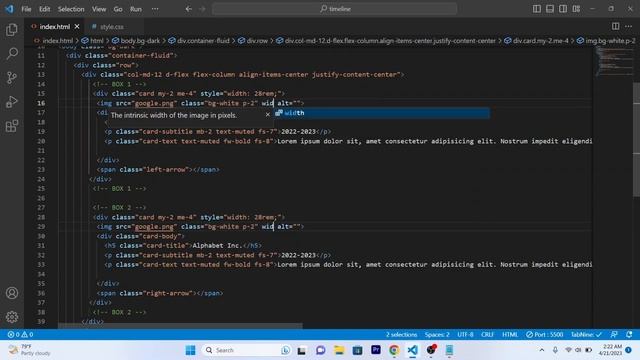Click Port : 5500 Live Server status
Viewport: 640px width, 360px height.
coord(544,334)
